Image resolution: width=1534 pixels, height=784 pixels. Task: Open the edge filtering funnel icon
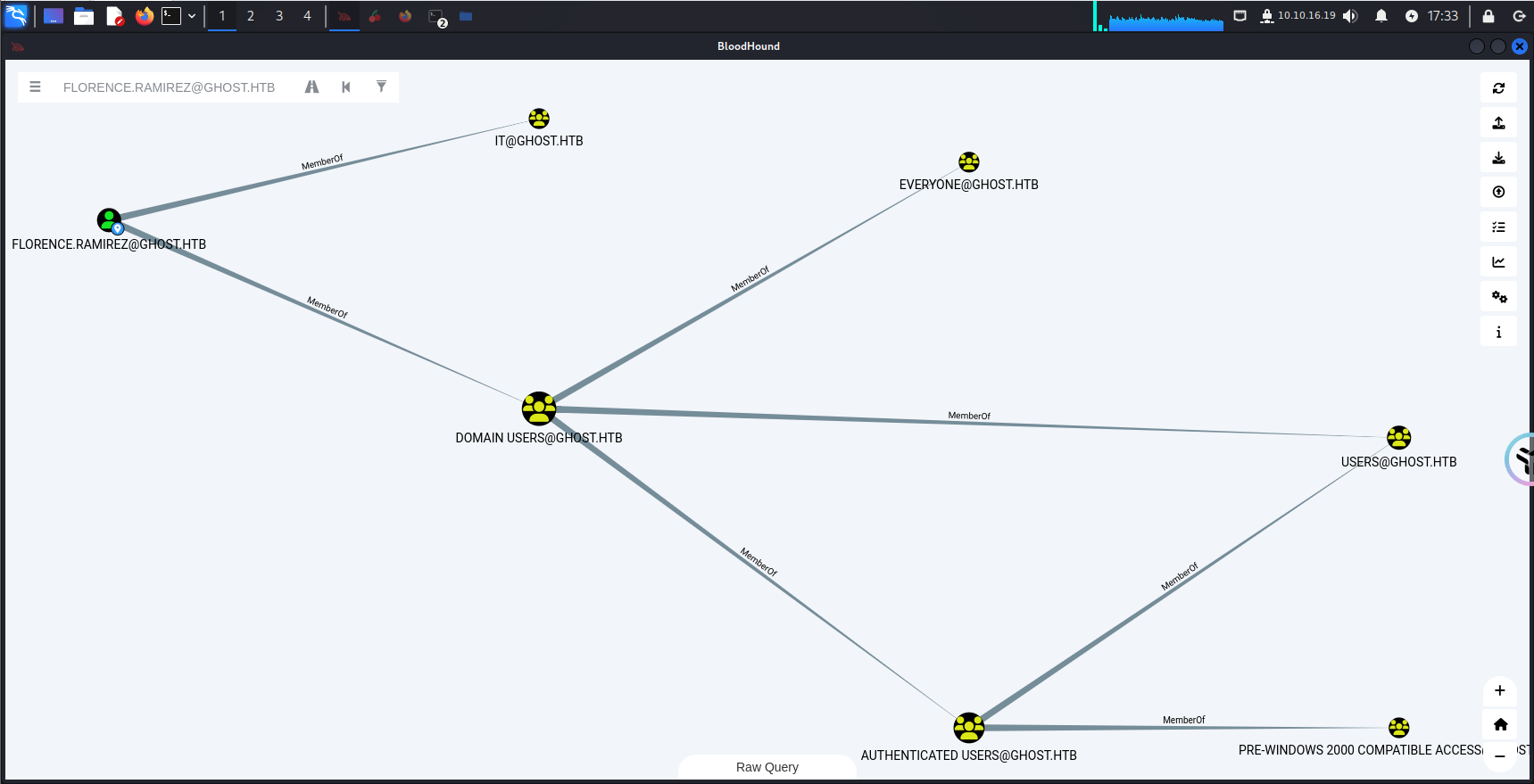point(381,87)
